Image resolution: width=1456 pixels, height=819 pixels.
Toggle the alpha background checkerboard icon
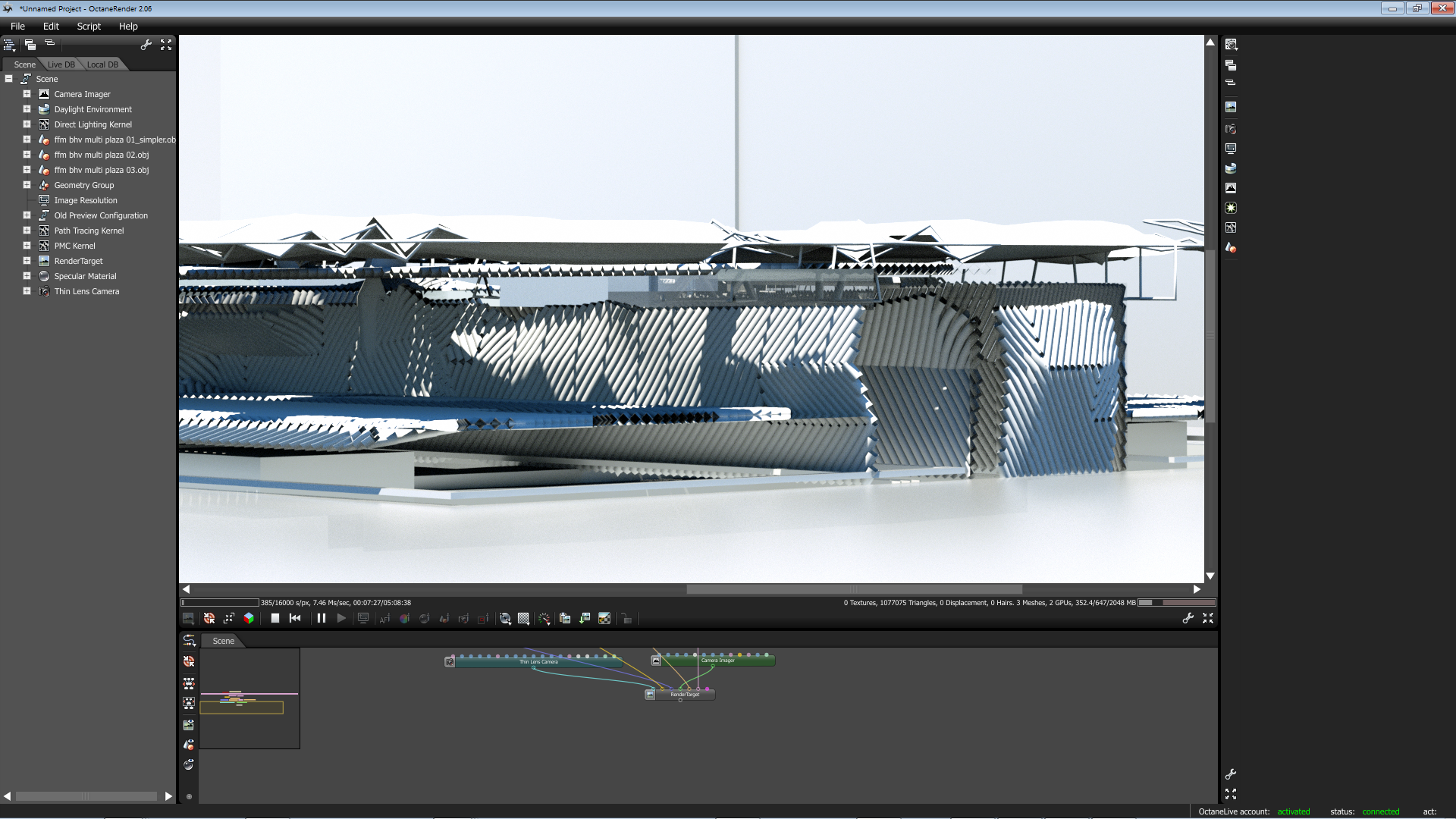604,619
